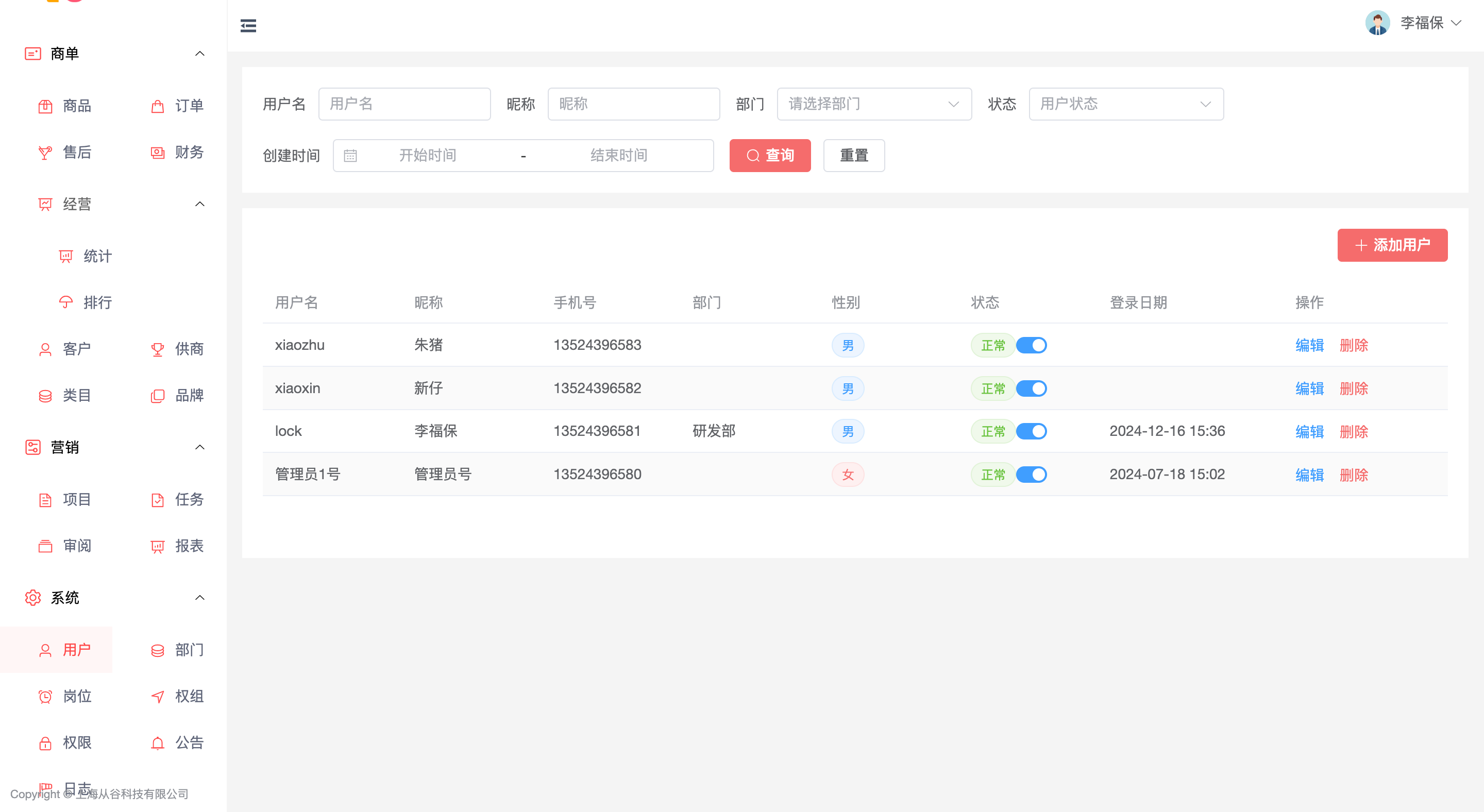Open 售后 (After-sales) from the sidebar
The image size is (1484, 812).
(77, 152)
